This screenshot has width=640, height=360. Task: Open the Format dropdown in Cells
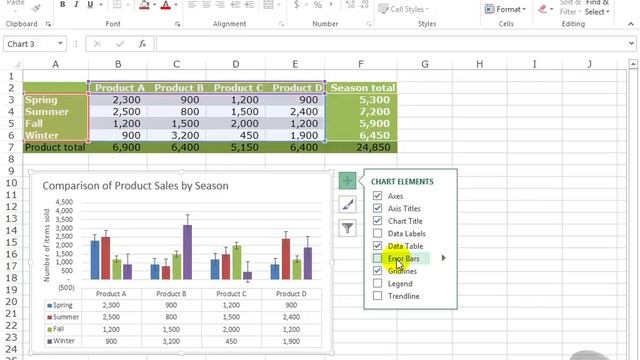[505, 9]
